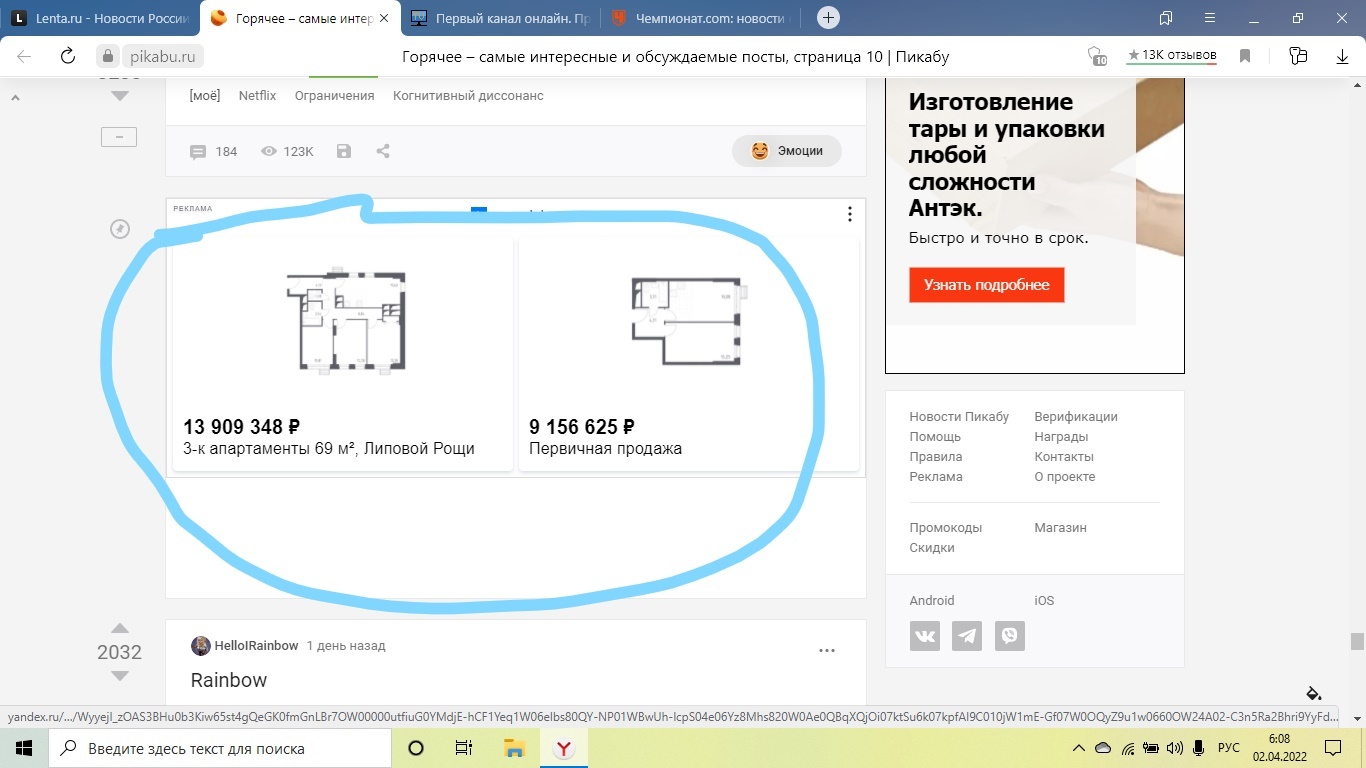Open the browser collections icon
The width and height of the screenshot is (1366, 768).
pyautogui.click(x=1298, y=56)
